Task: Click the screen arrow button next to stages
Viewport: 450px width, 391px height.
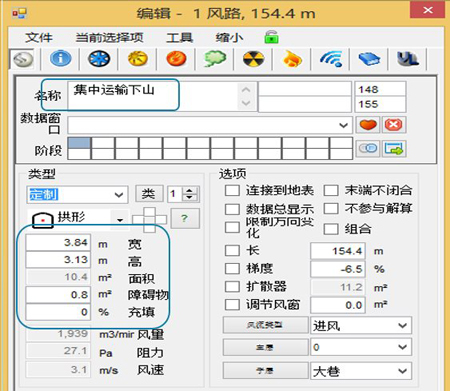Action: coord(393,148)
